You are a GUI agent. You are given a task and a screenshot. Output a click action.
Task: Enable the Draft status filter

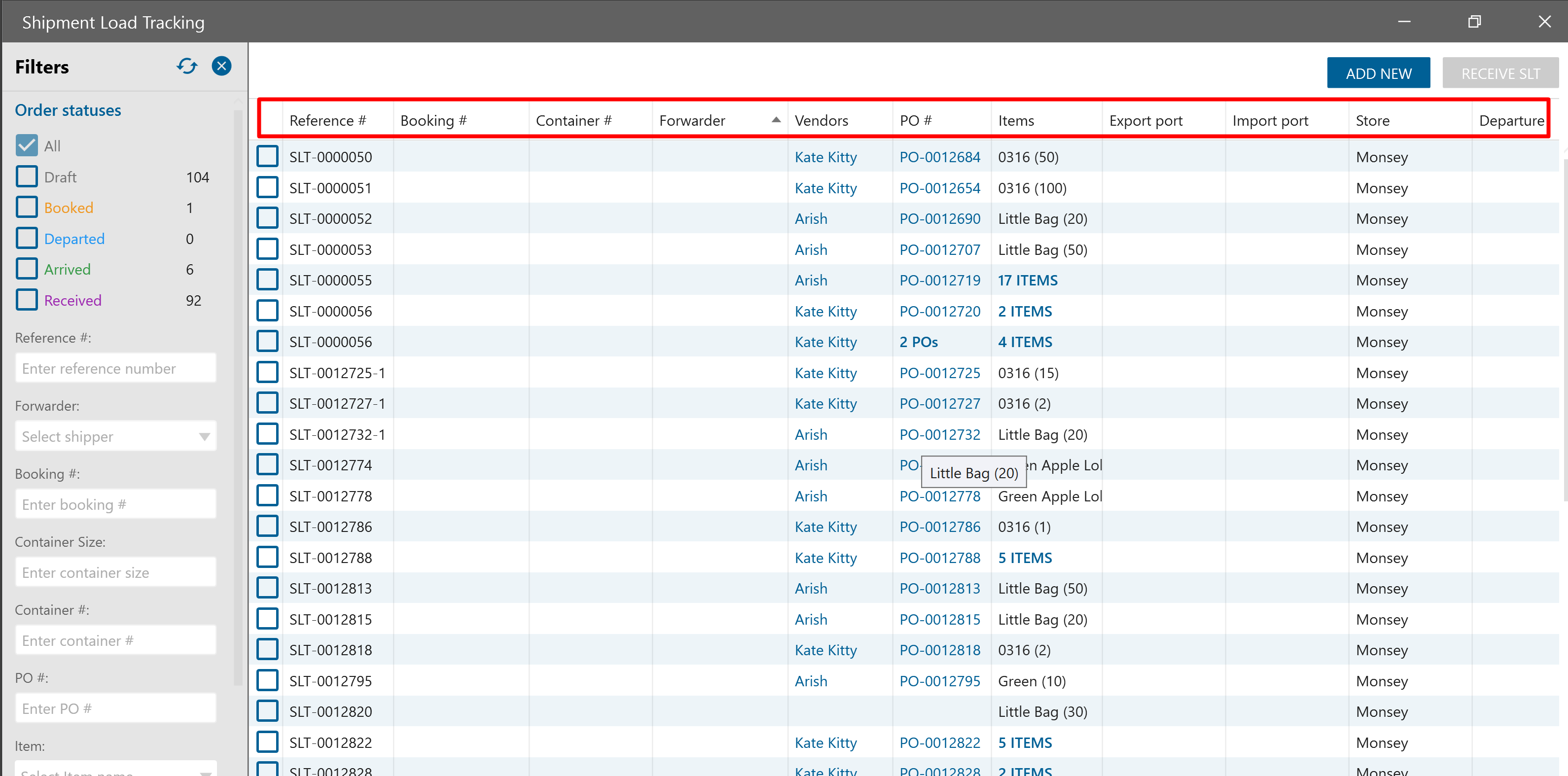pos(27,176)
